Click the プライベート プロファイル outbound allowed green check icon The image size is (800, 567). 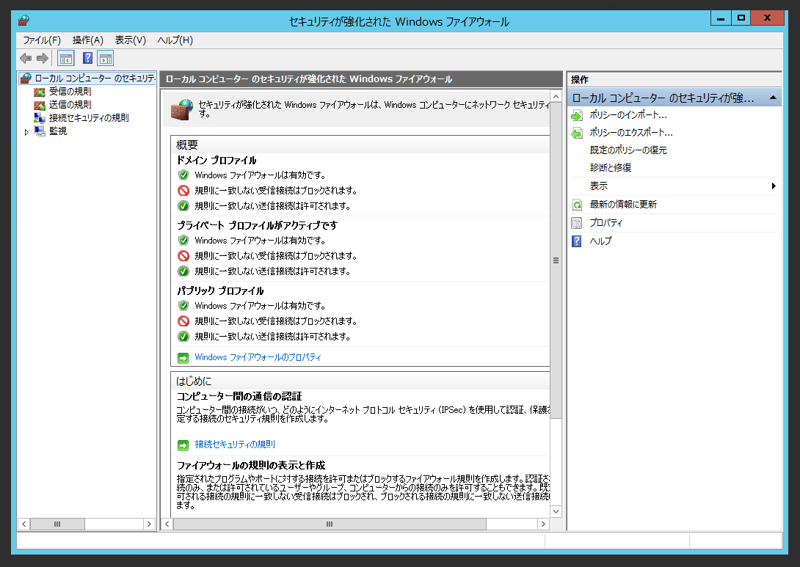183,271
